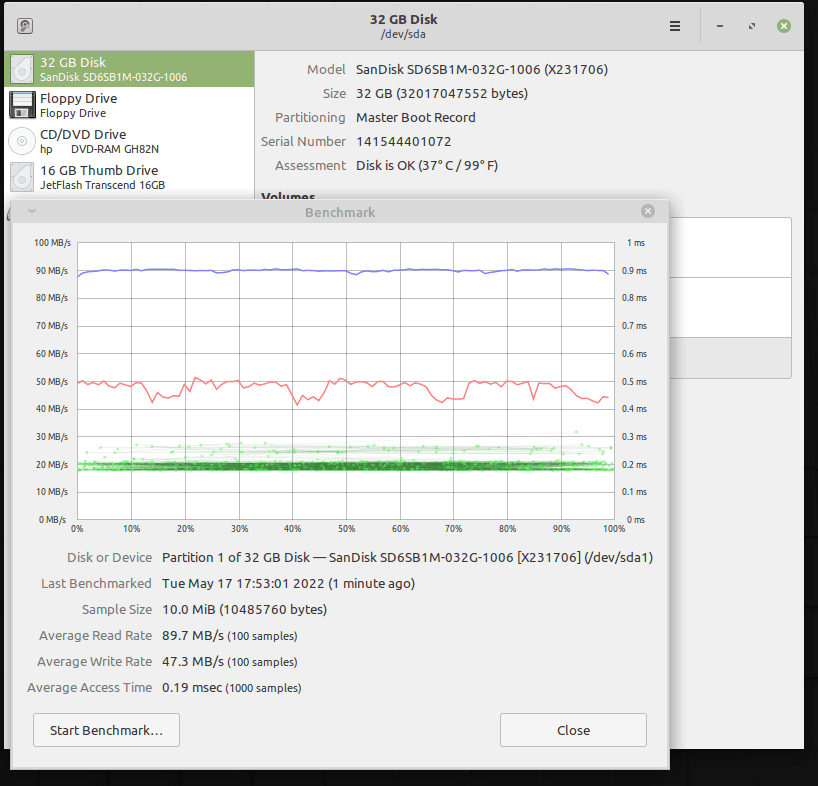
Task: Click the 32 GB Disk drive icon
Action: 22,69
